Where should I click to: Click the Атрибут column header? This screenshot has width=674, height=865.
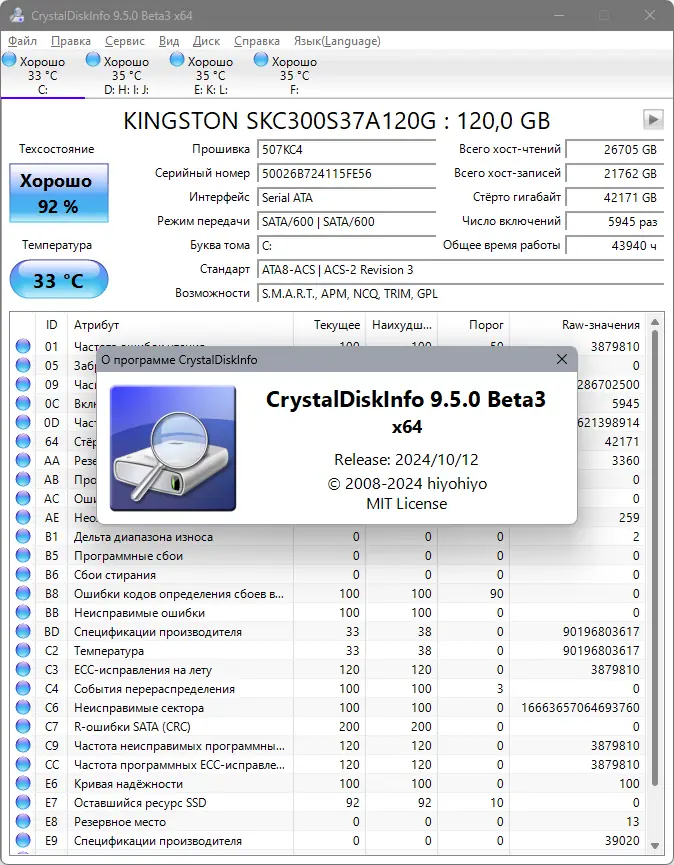pos(180,325)
